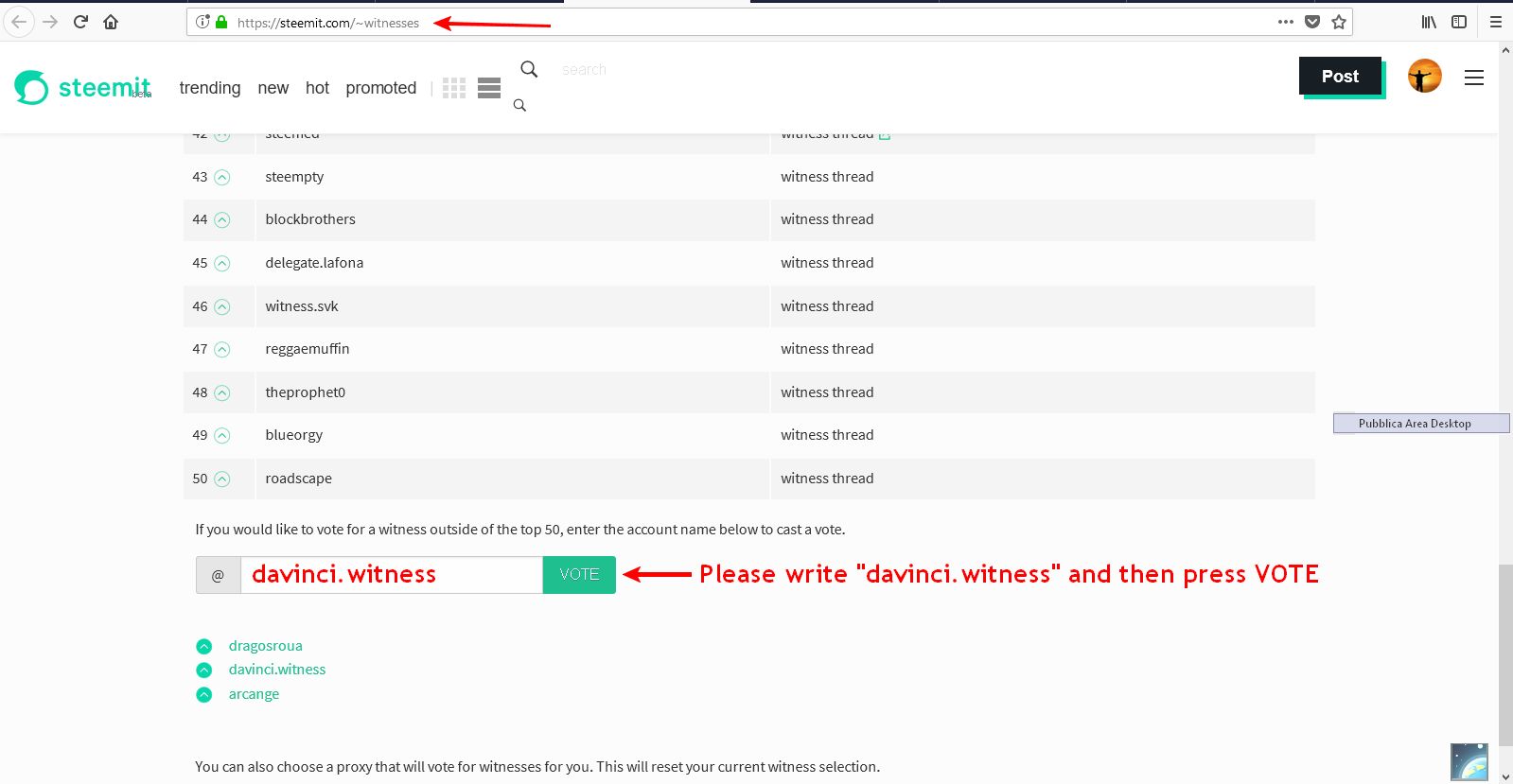Open the hot posts feed
The height and width of the screenshot is (784, 1513).
[317, 88]
